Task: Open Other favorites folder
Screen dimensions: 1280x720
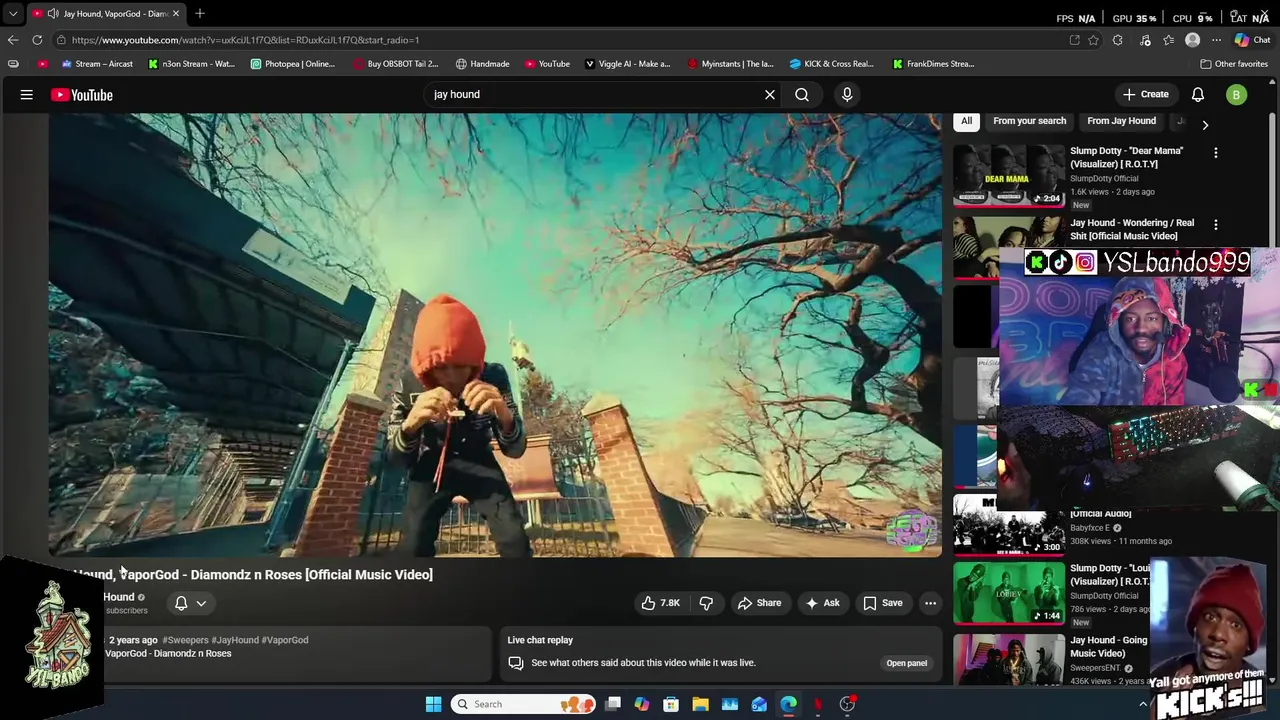Action: (x=1234, y=64)
